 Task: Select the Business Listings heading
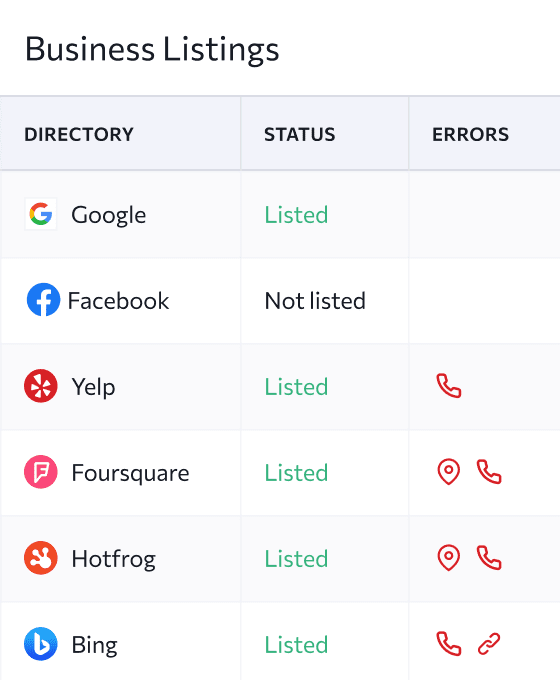coord(152,49)
